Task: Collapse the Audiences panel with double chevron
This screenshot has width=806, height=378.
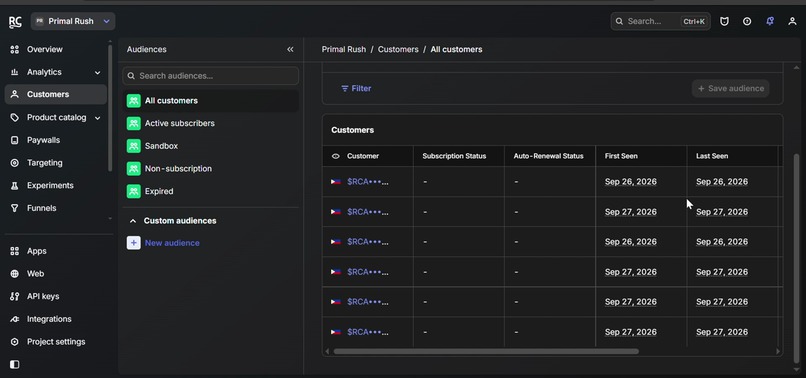Action: pos(290,49)
